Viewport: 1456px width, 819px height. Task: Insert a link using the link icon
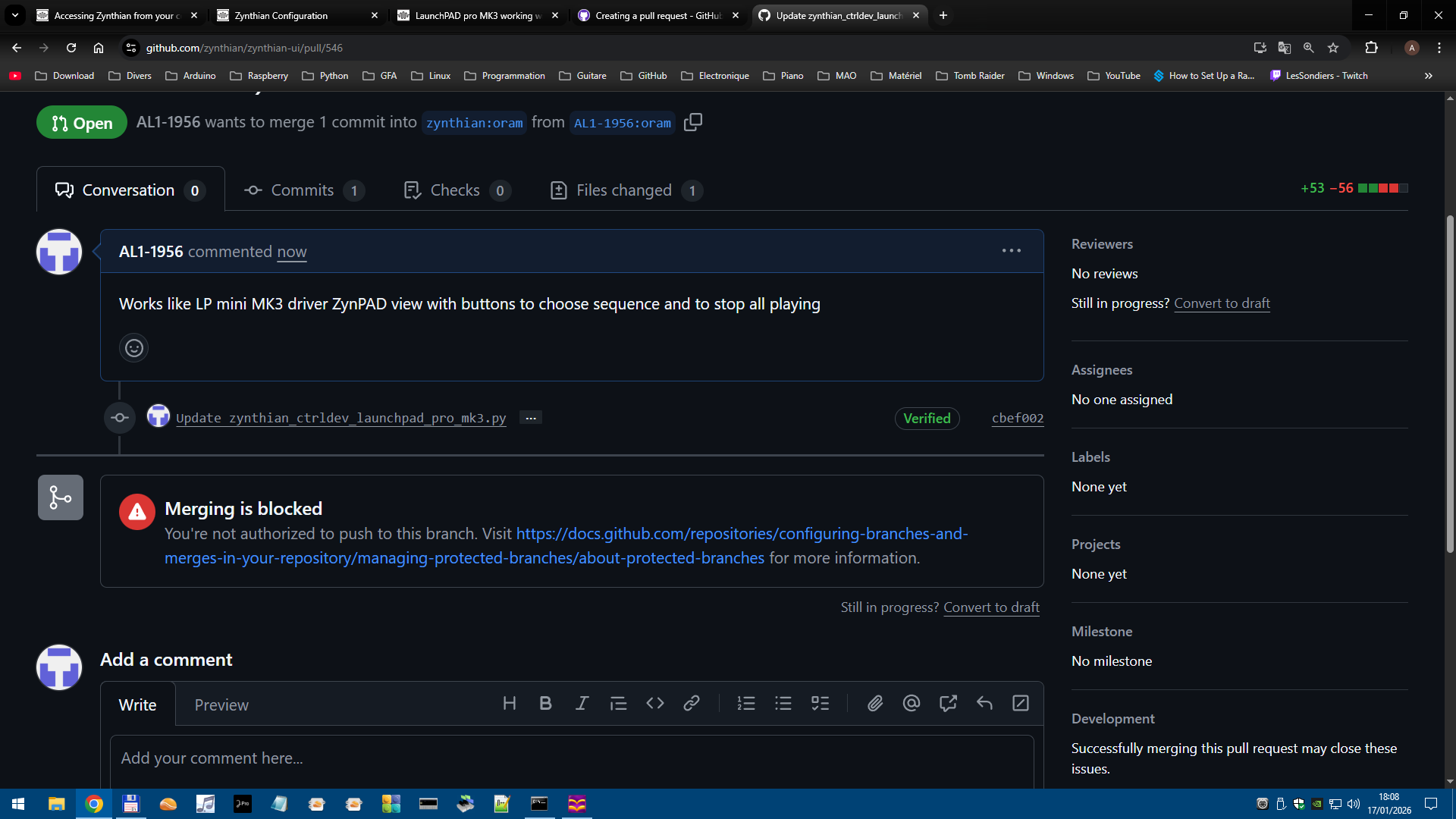click(x=691, y=704)
